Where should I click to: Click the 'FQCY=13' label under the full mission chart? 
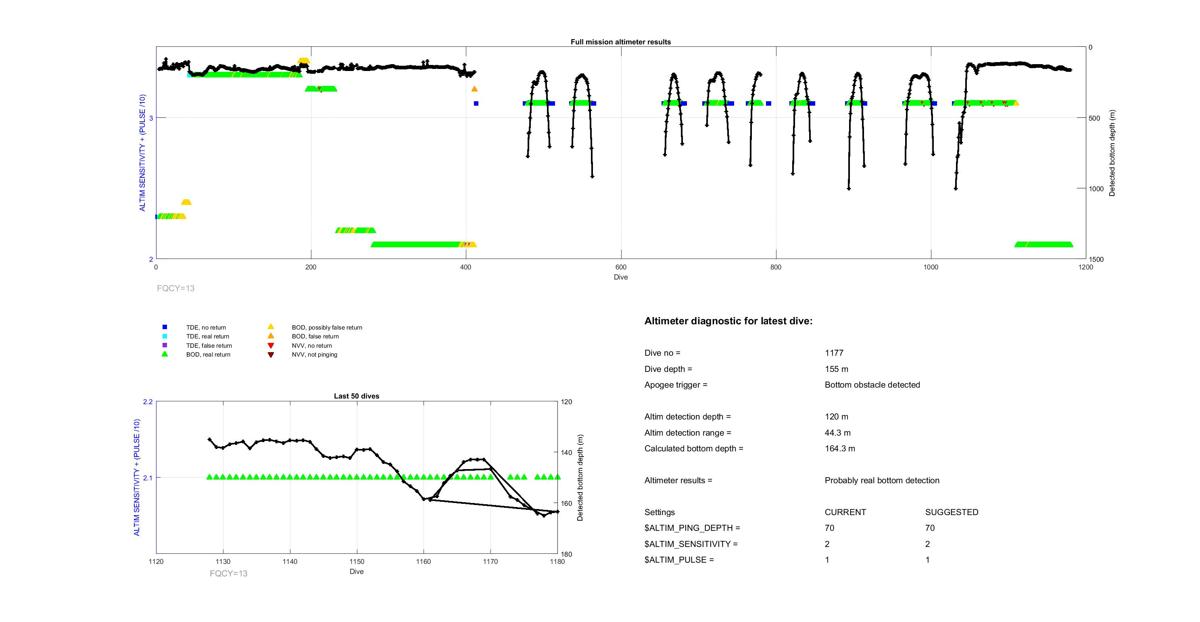[175, 288]
